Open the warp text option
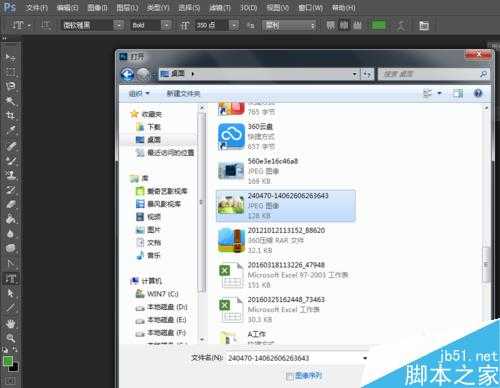 point(401,25)
